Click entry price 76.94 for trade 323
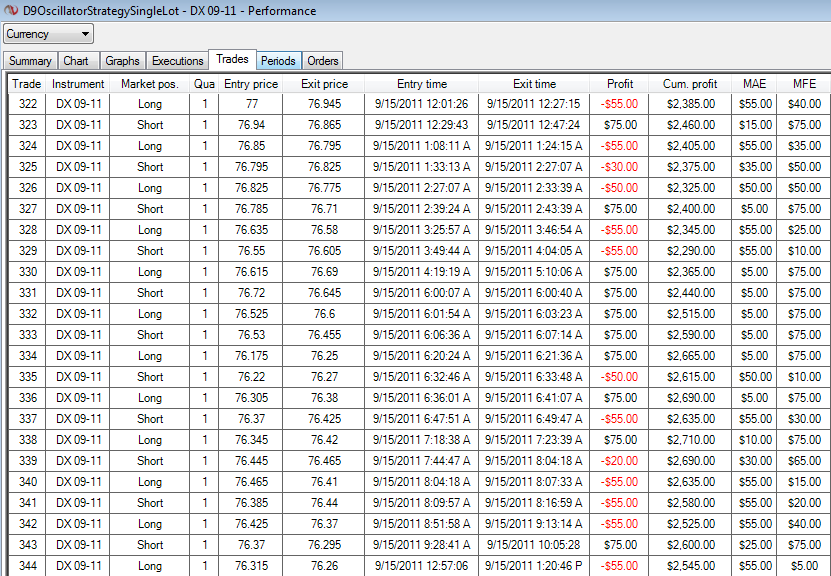This screenshot has width=831, height=576. coord(251,125)
